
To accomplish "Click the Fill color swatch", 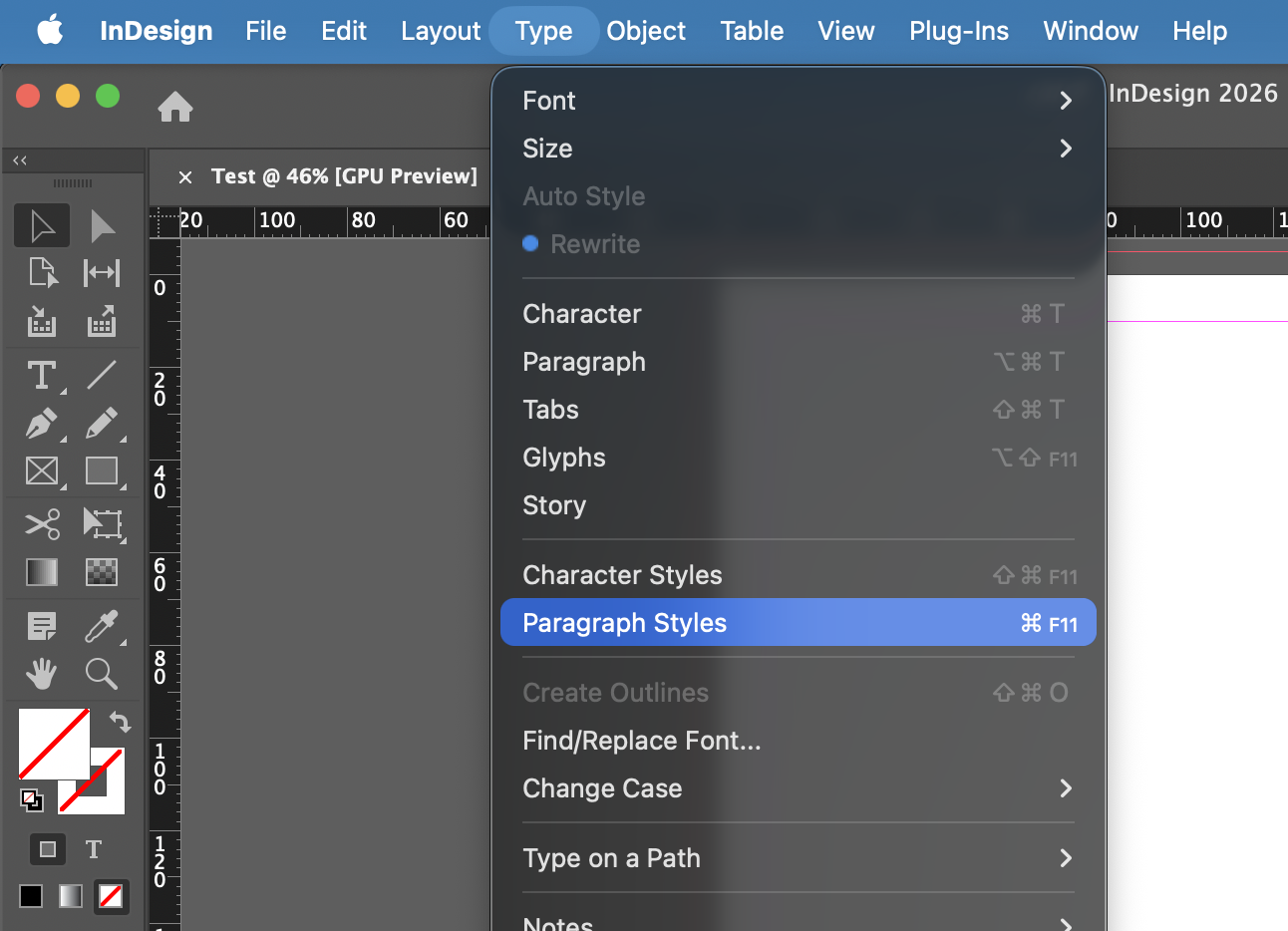I will pos(54,744).
